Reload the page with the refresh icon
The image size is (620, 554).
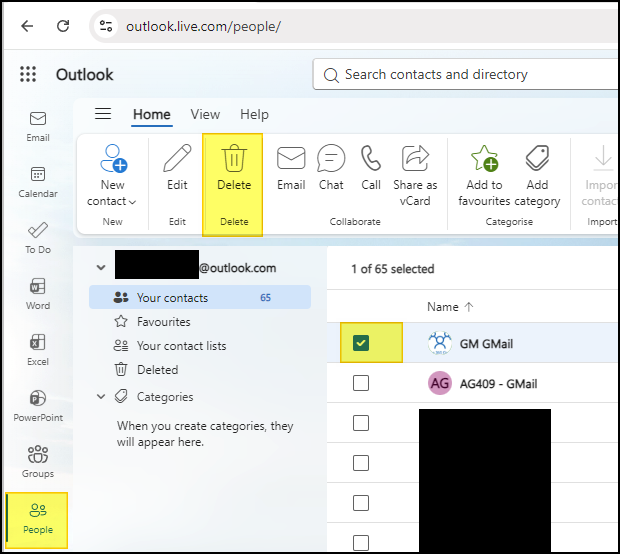(63, 26)
